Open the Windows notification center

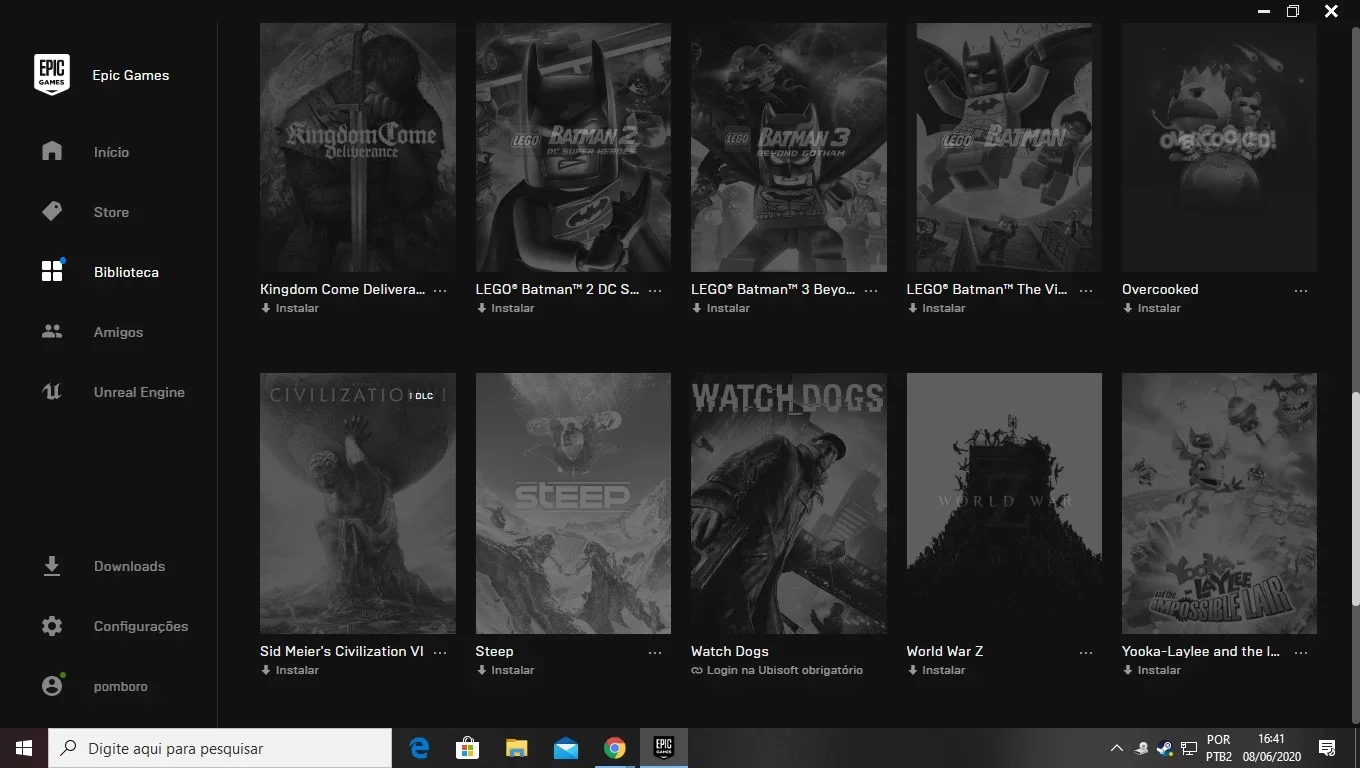(x=1328, y=748)
